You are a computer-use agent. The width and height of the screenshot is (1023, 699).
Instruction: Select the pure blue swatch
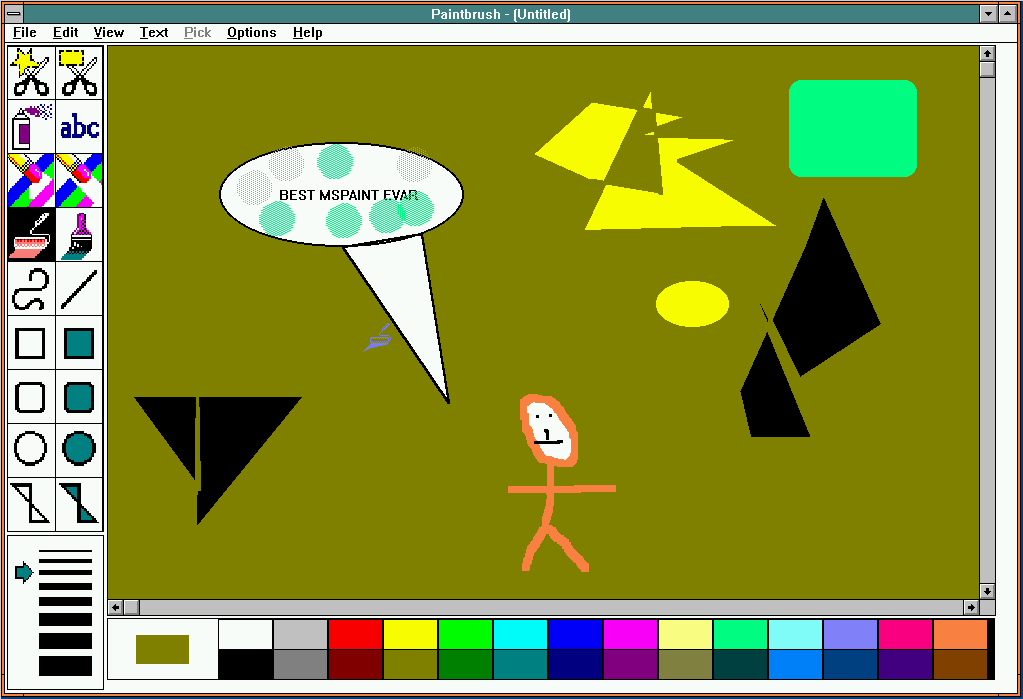575,634
